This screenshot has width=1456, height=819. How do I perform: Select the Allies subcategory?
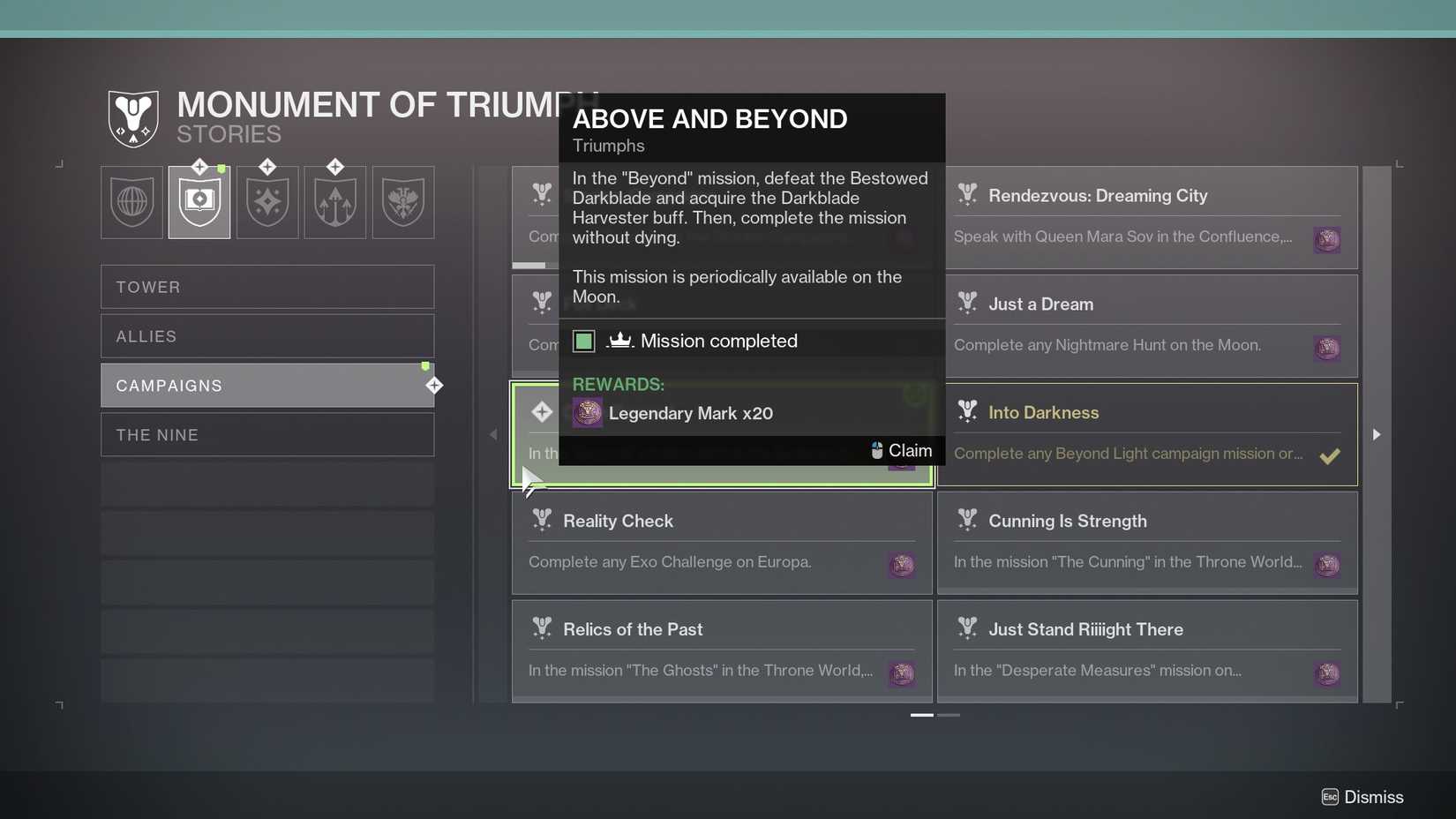267,336
